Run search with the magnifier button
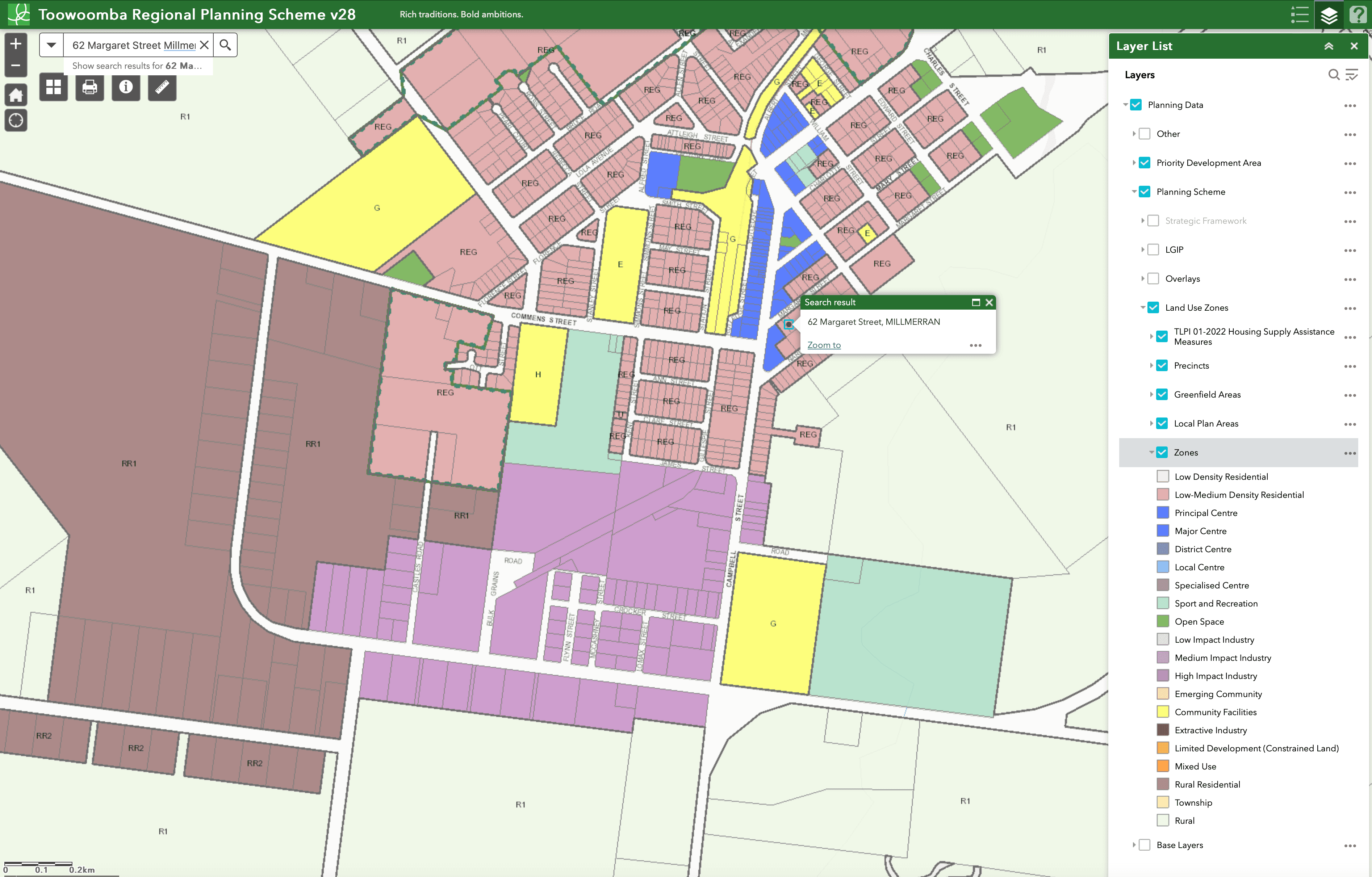Viewport: 1372px width, 877px height. pyautogui.click(x=226, y=45)
